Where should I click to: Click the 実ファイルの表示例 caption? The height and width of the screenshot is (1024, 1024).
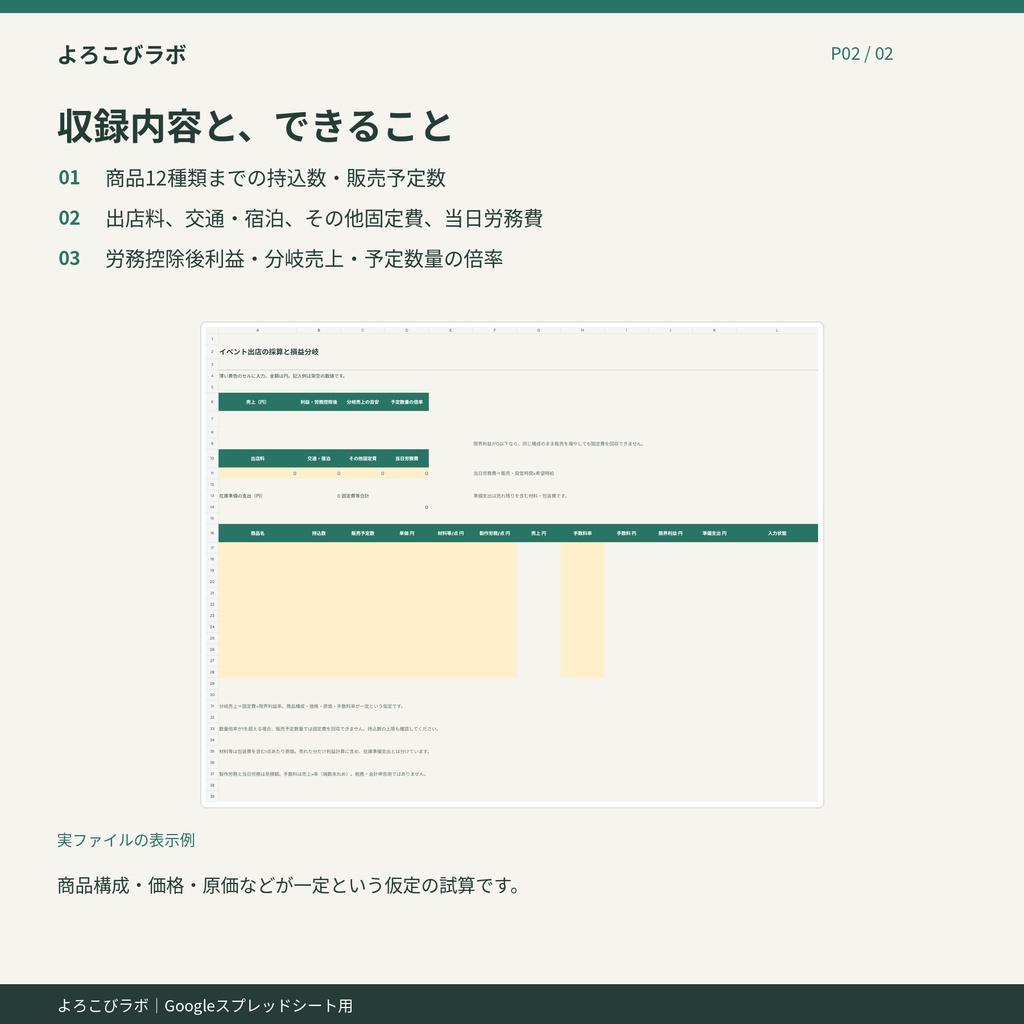pos(126,840)
